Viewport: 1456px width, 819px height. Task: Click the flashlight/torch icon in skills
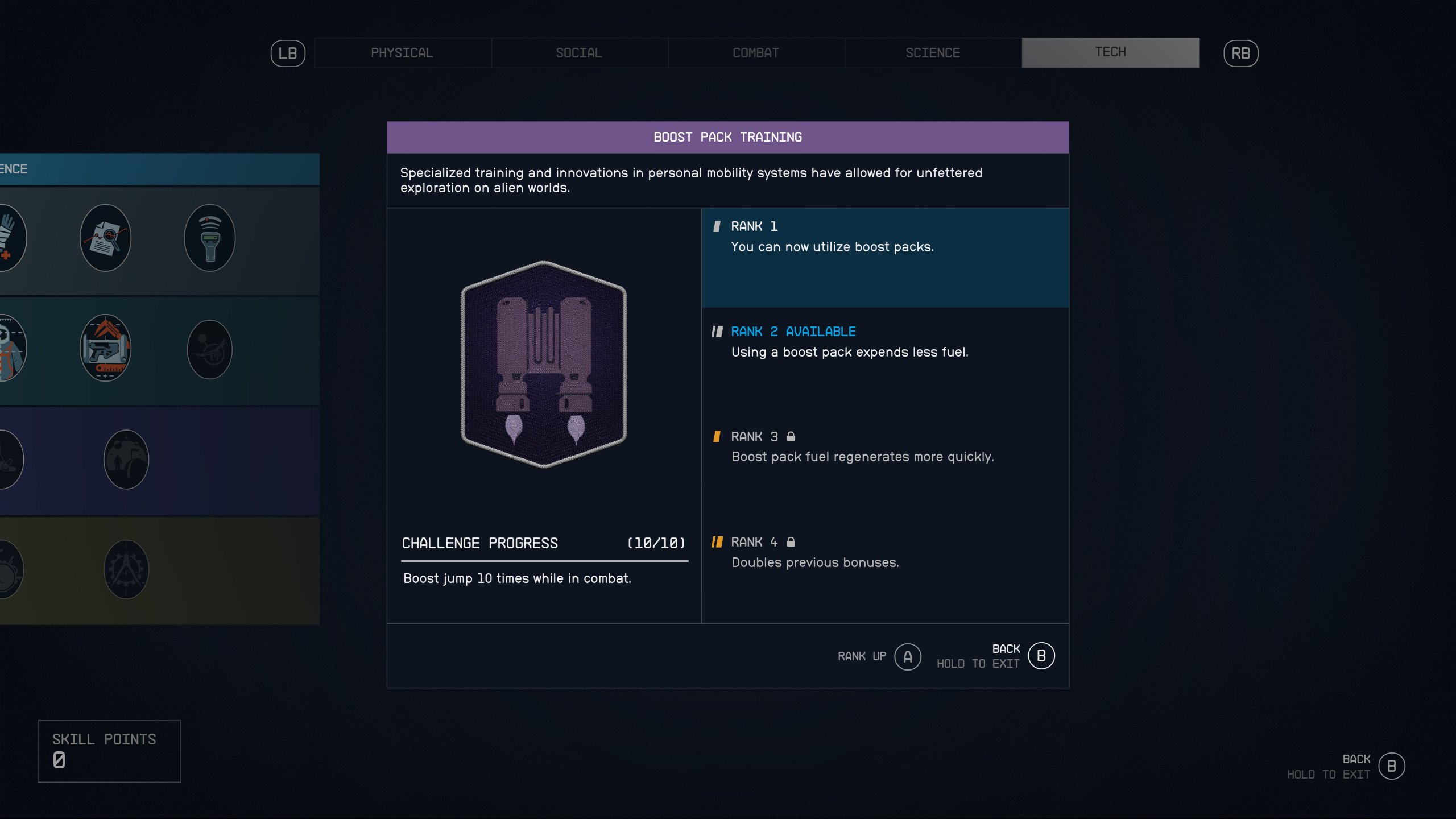[x=209, y=238]
